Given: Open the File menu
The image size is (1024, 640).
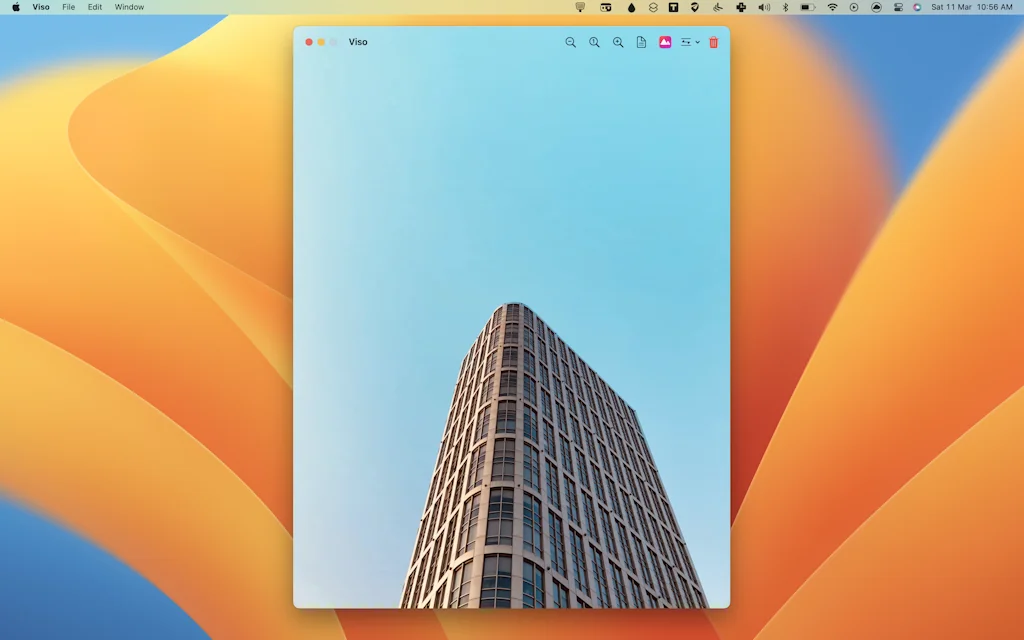Looking at the screenshot, I should [68, 7].
